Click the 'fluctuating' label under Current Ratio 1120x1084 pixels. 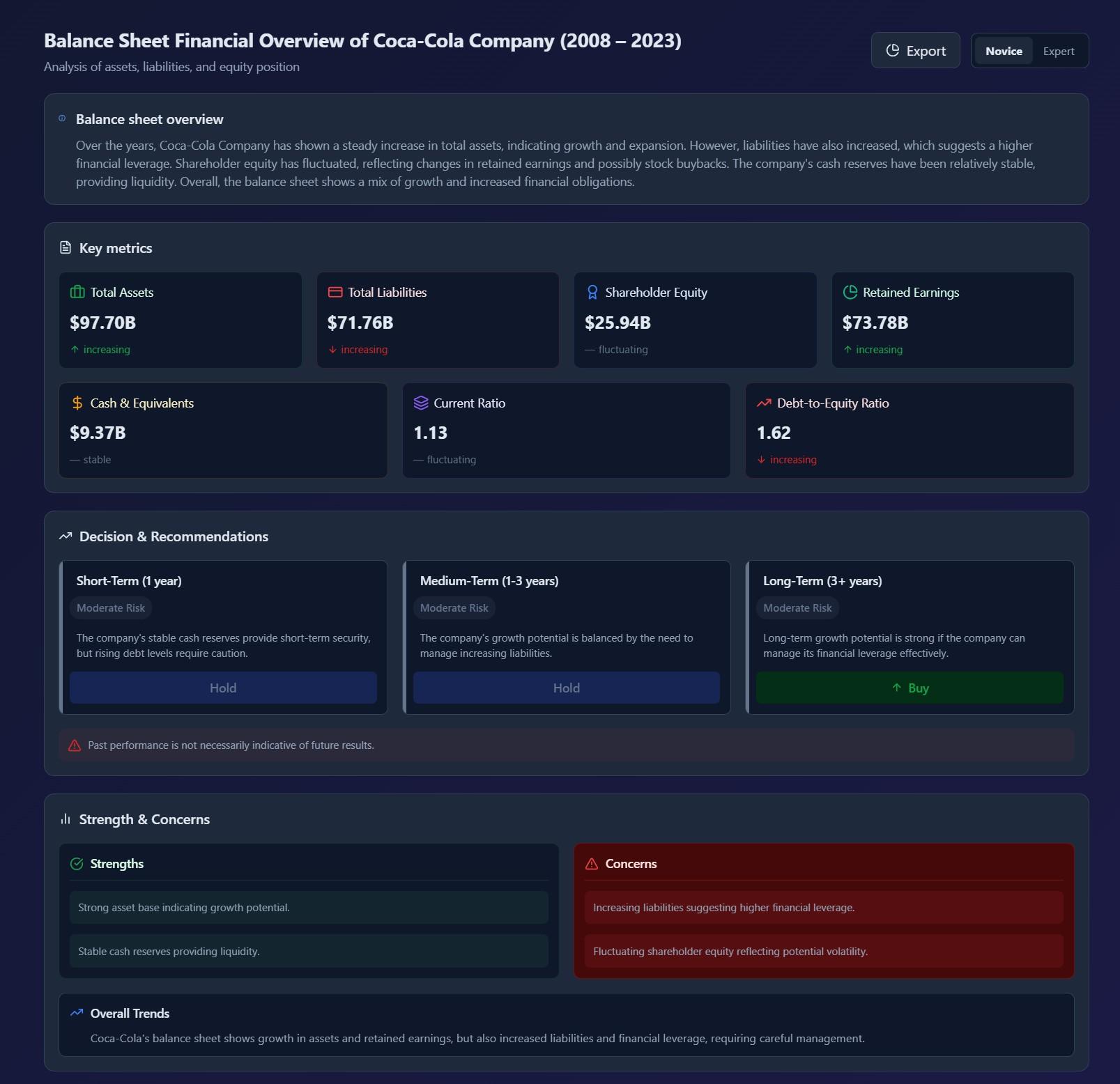pyautogui.click(x=452, y=460)
